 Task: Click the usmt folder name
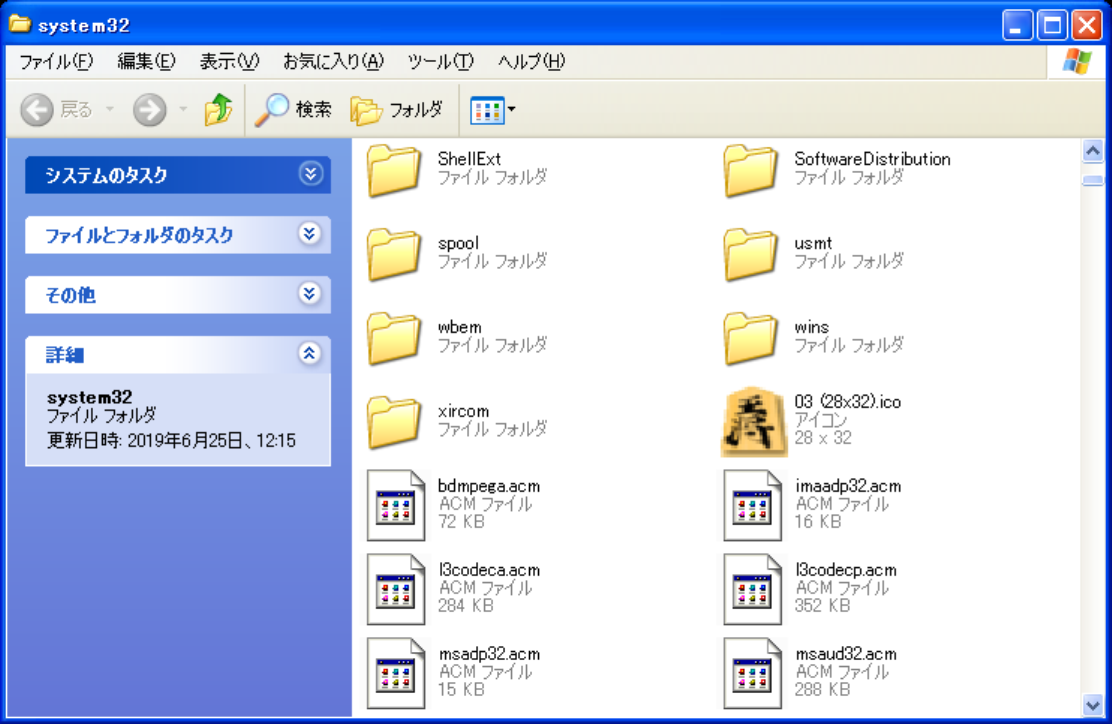(x=813, y=243)
